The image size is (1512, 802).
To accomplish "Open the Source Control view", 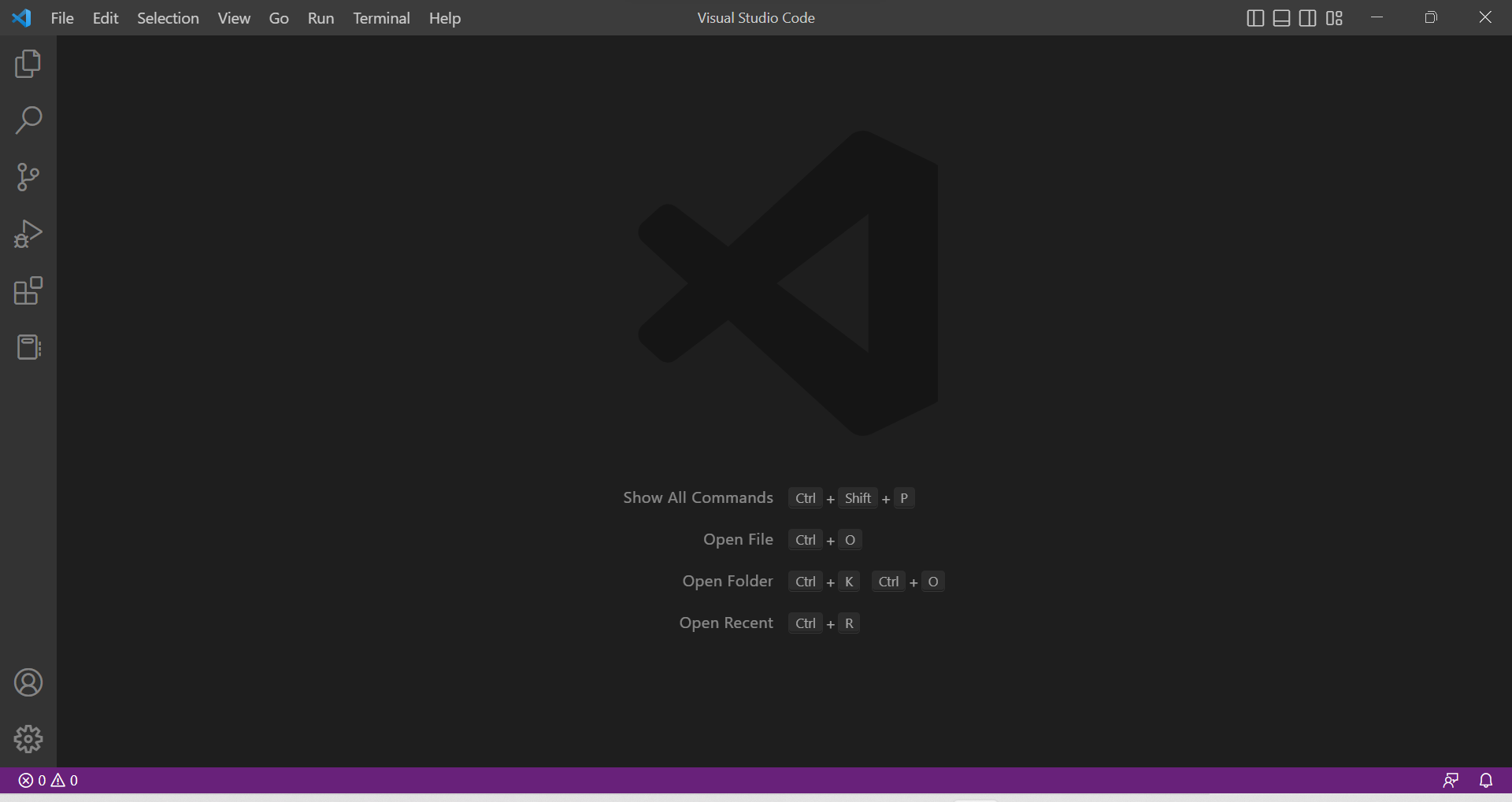I will click(28, 177).
